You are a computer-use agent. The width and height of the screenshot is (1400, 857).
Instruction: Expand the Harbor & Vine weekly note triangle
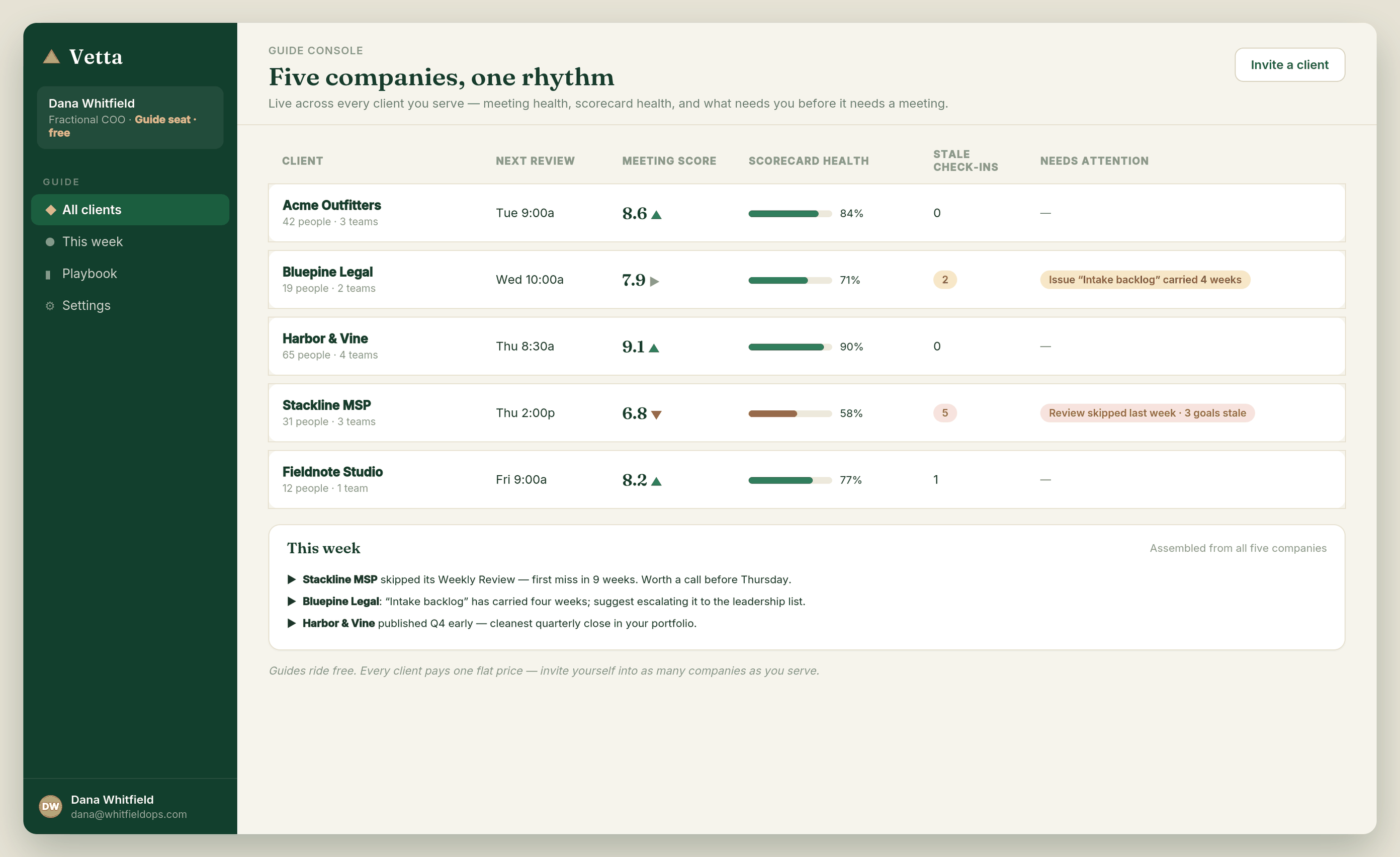click(292, 623)
